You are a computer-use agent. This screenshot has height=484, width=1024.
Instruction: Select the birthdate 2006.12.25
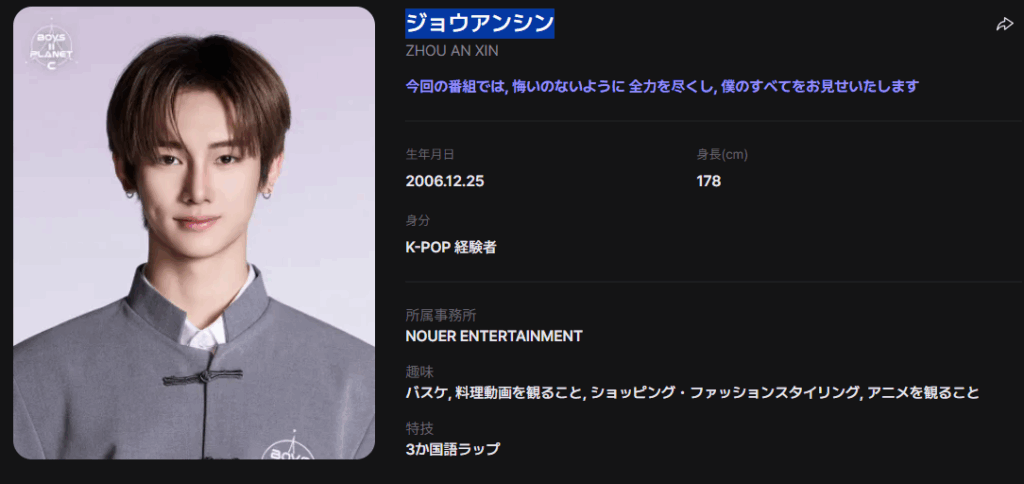[445, 181]
